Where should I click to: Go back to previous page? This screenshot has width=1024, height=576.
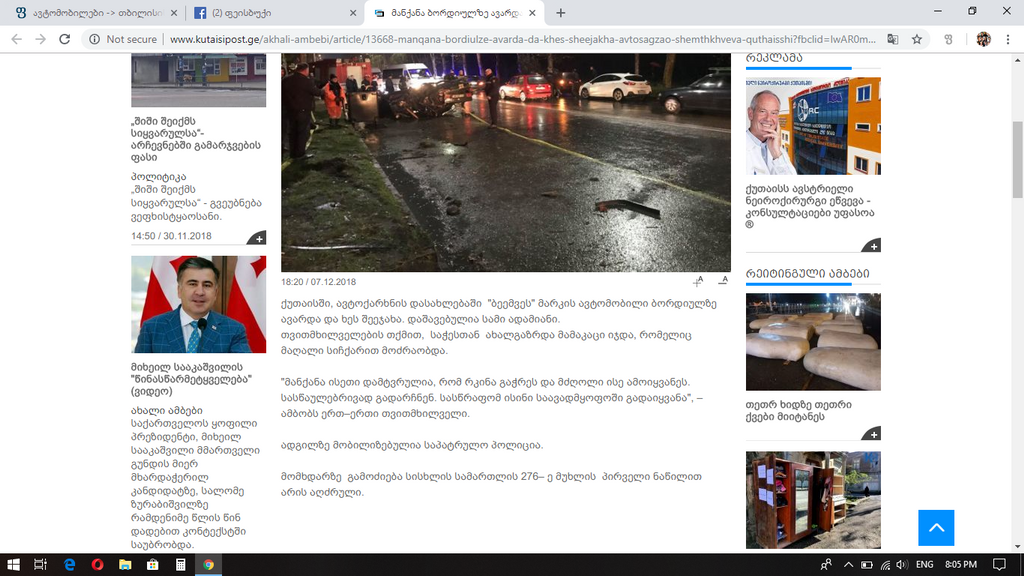pos(16,39)
